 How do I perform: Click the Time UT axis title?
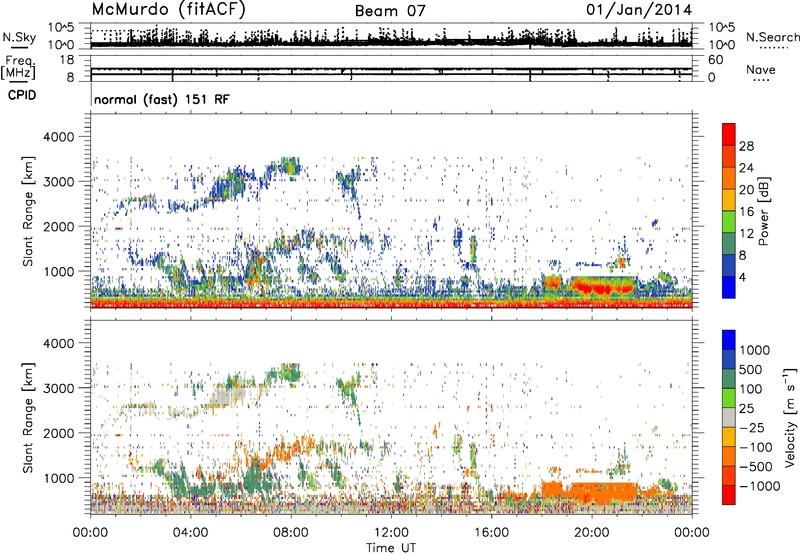tap(391, 548)
